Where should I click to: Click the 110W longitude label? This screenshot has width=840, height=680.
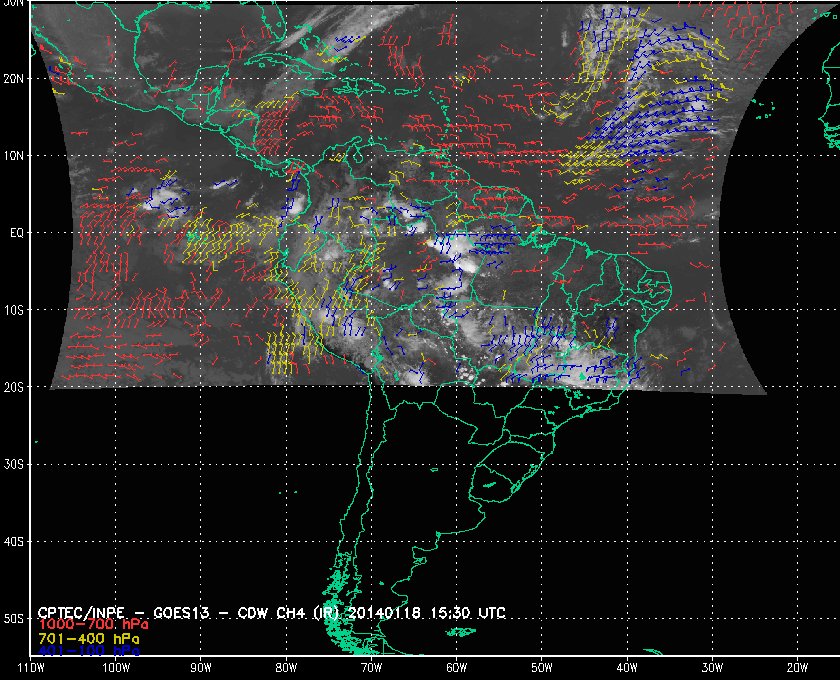coord(31,667)
